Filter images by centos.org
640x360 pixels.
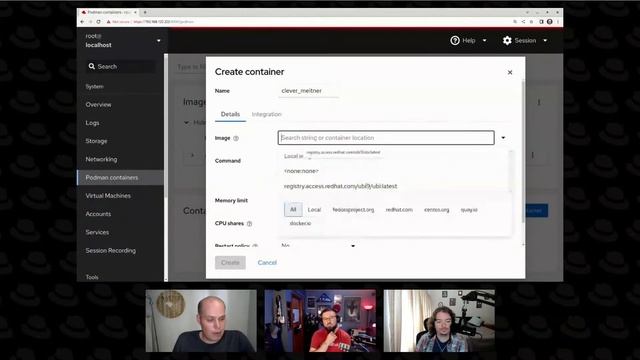coord(436,210)
